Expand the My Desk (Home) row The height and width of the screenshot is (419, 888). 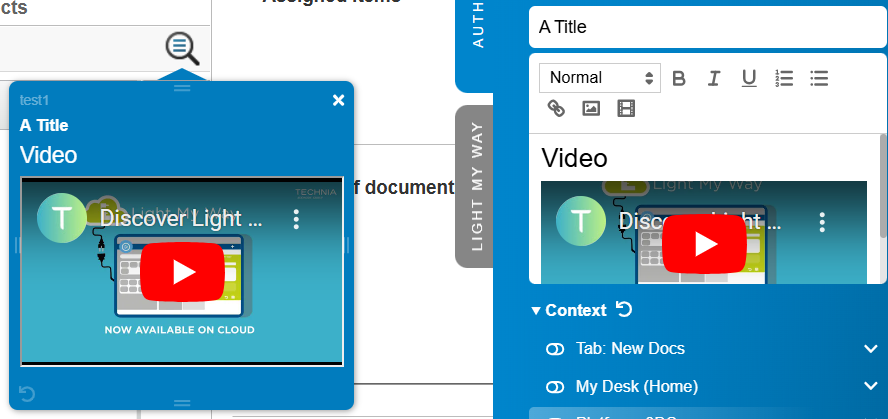click(871, 386)
